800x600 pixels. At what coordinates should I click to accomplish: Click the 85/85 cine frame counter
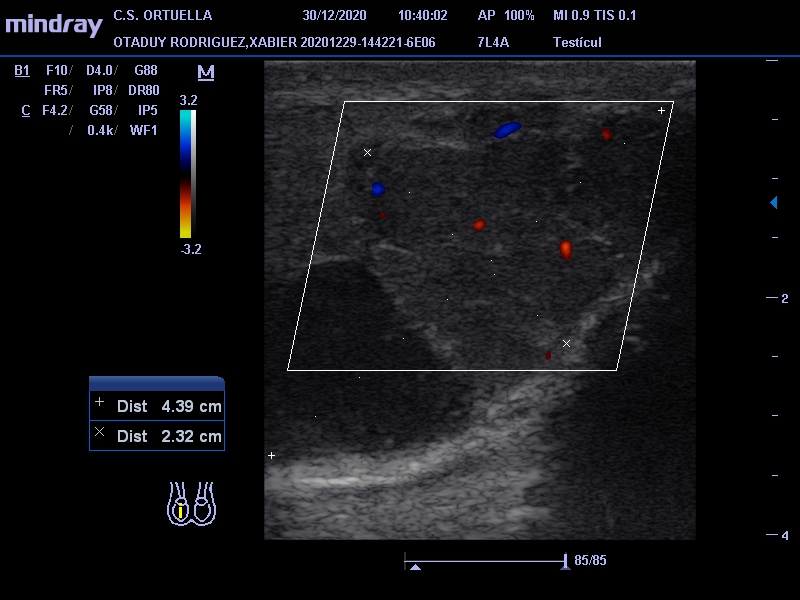point(590,560)
